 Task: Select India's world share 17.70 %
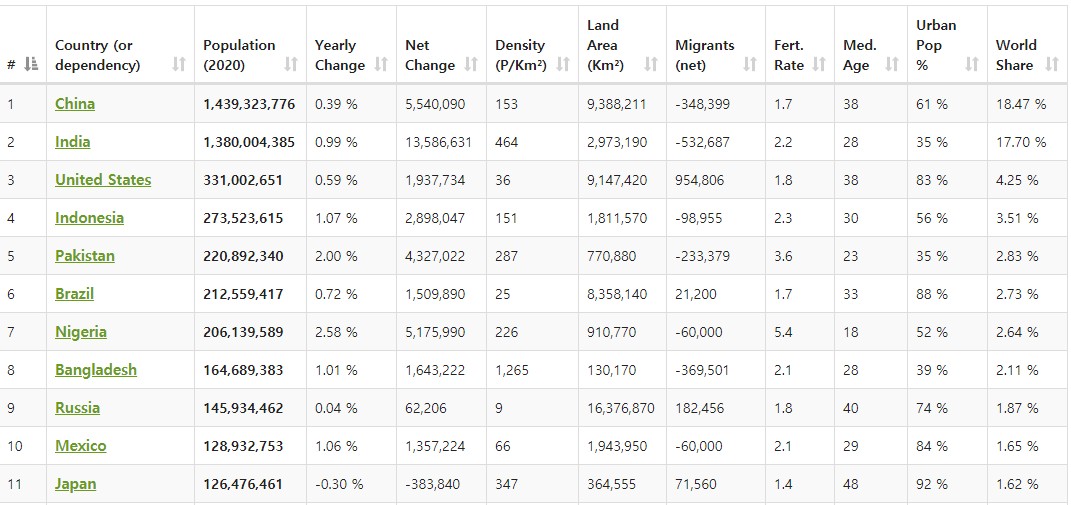(x=1021, y=142)
